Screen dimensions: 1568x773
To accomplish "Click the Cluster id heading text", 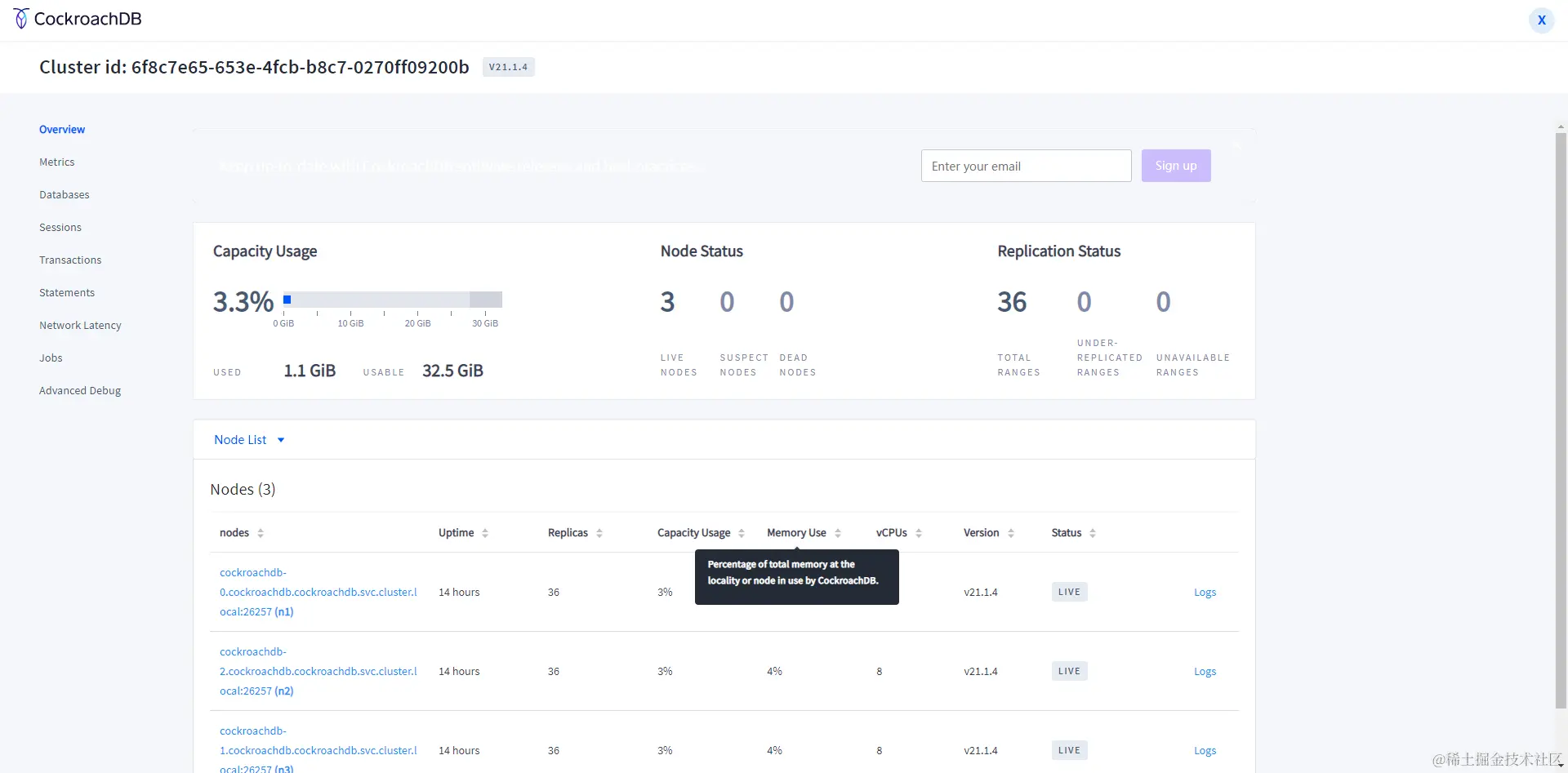I will pos(254,67).
